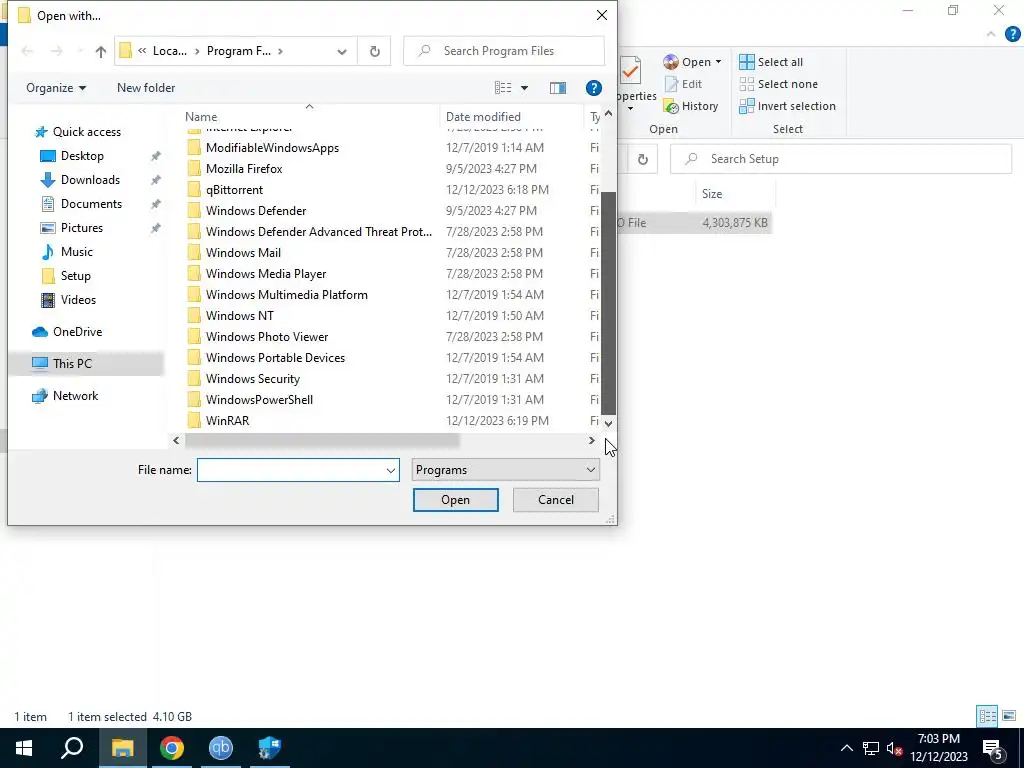Cancel the Open with dialog
Image resolution: width=1024 pixels, height=768 pixels.
pyautogui.click(x=555, y=500)
